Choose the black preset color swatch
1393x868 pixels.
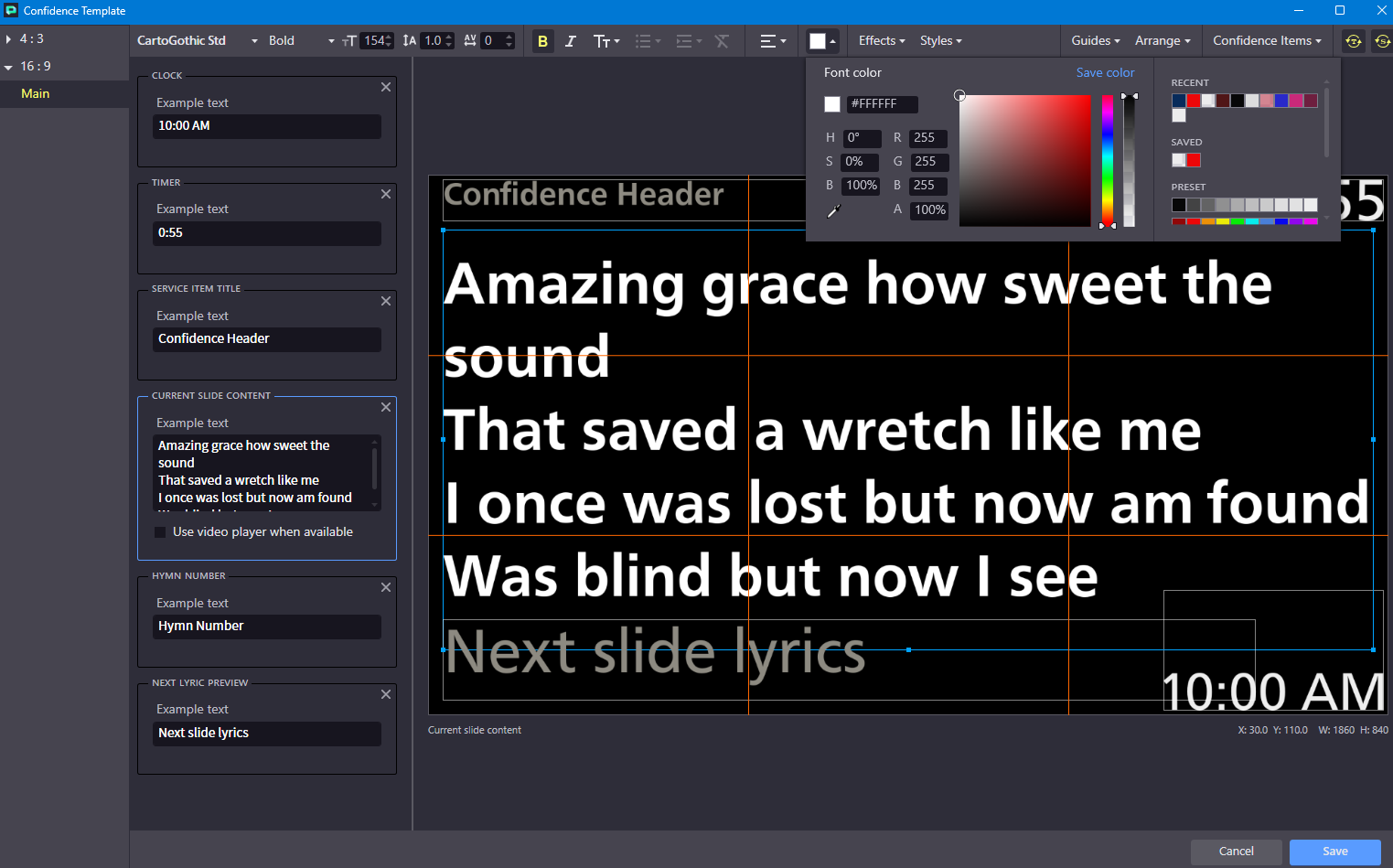[x=1179, y=205]
